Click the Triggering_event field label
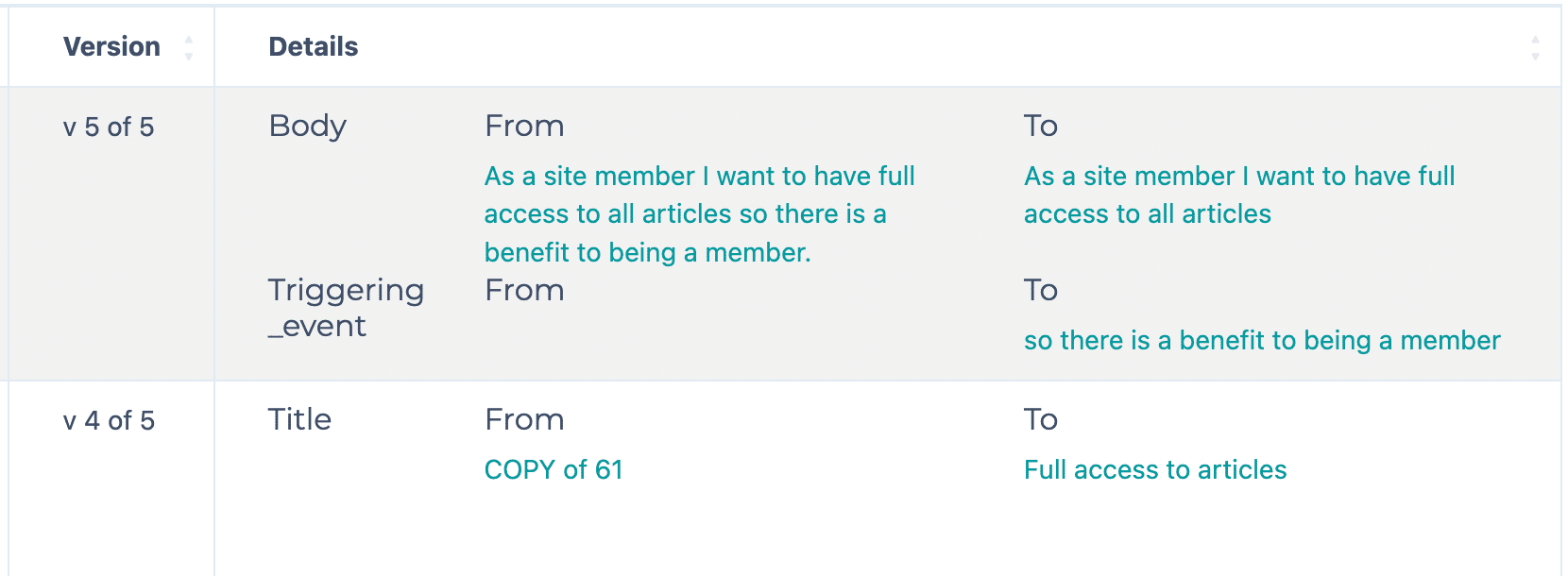Image resolution: width=1568 pixels, height=576 pixels. (x=346, y=308)
